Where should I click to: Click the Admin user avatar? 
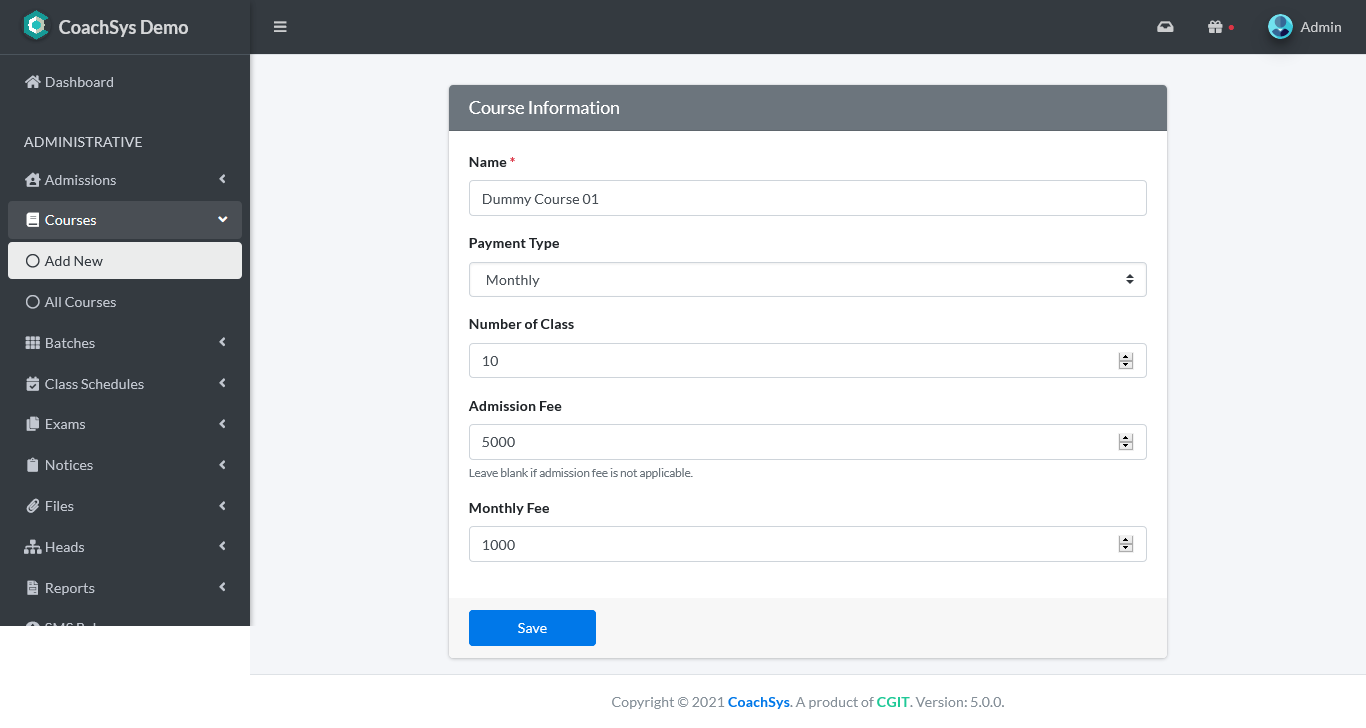pos(1280,27)
